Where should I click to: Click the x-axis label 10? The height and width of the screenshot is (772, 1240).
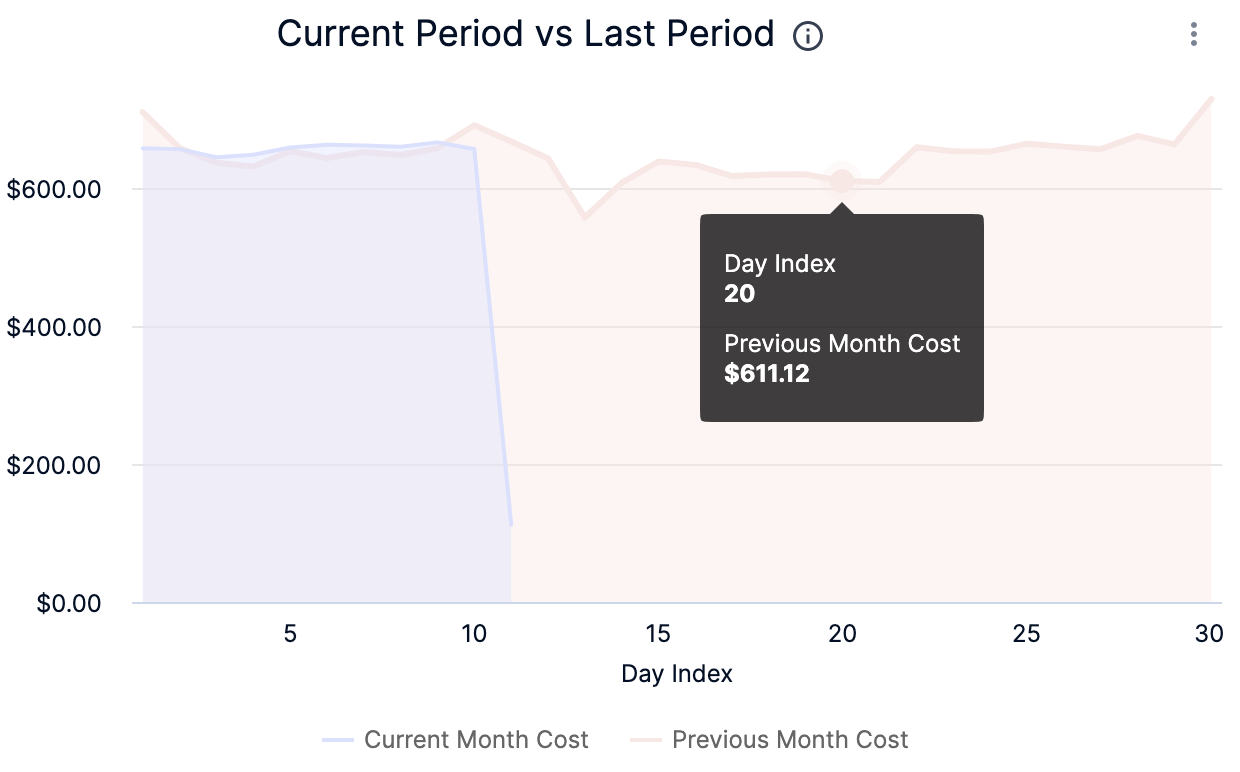[473, 634]
